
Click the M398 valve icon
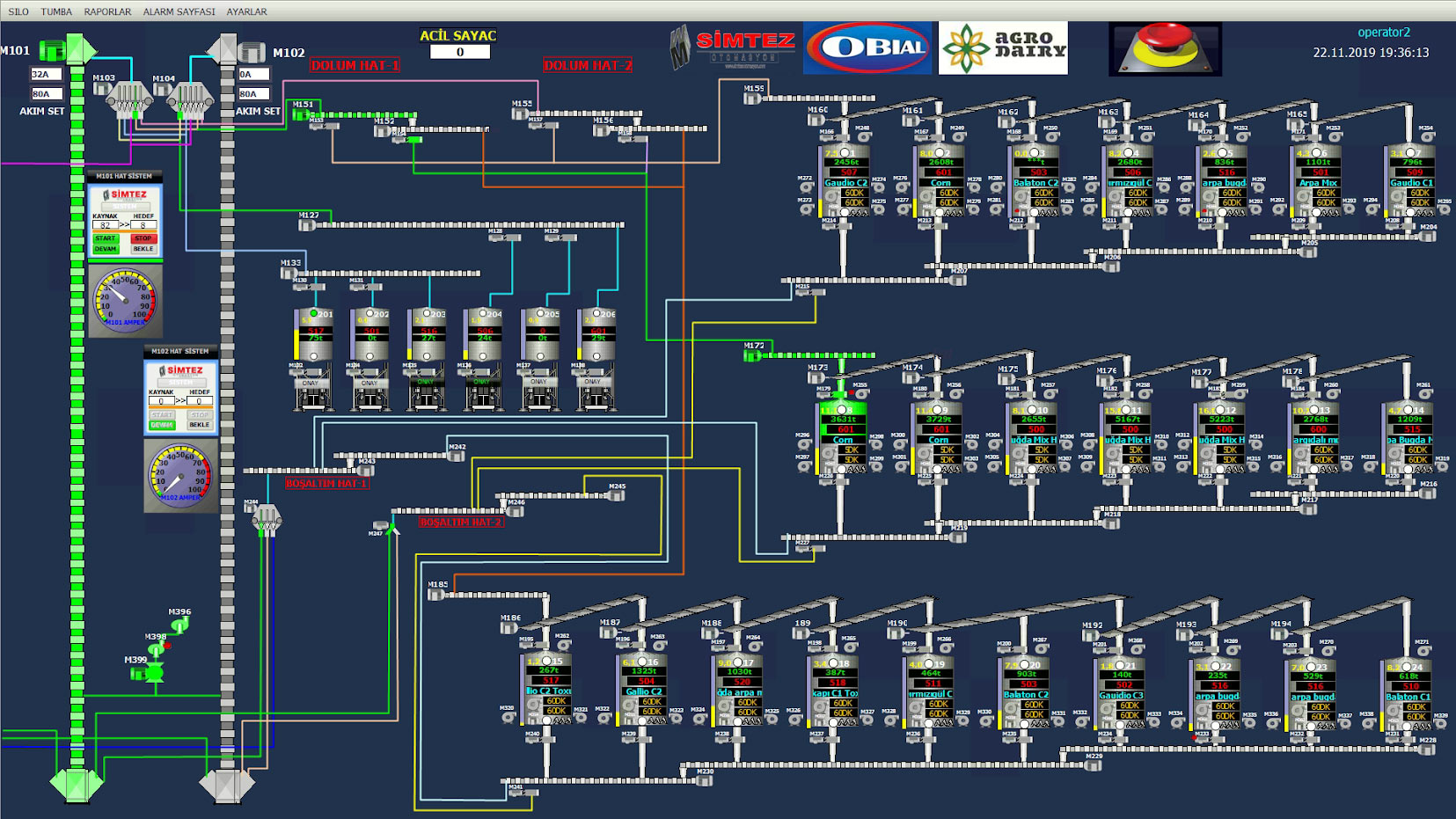point(157,649)
